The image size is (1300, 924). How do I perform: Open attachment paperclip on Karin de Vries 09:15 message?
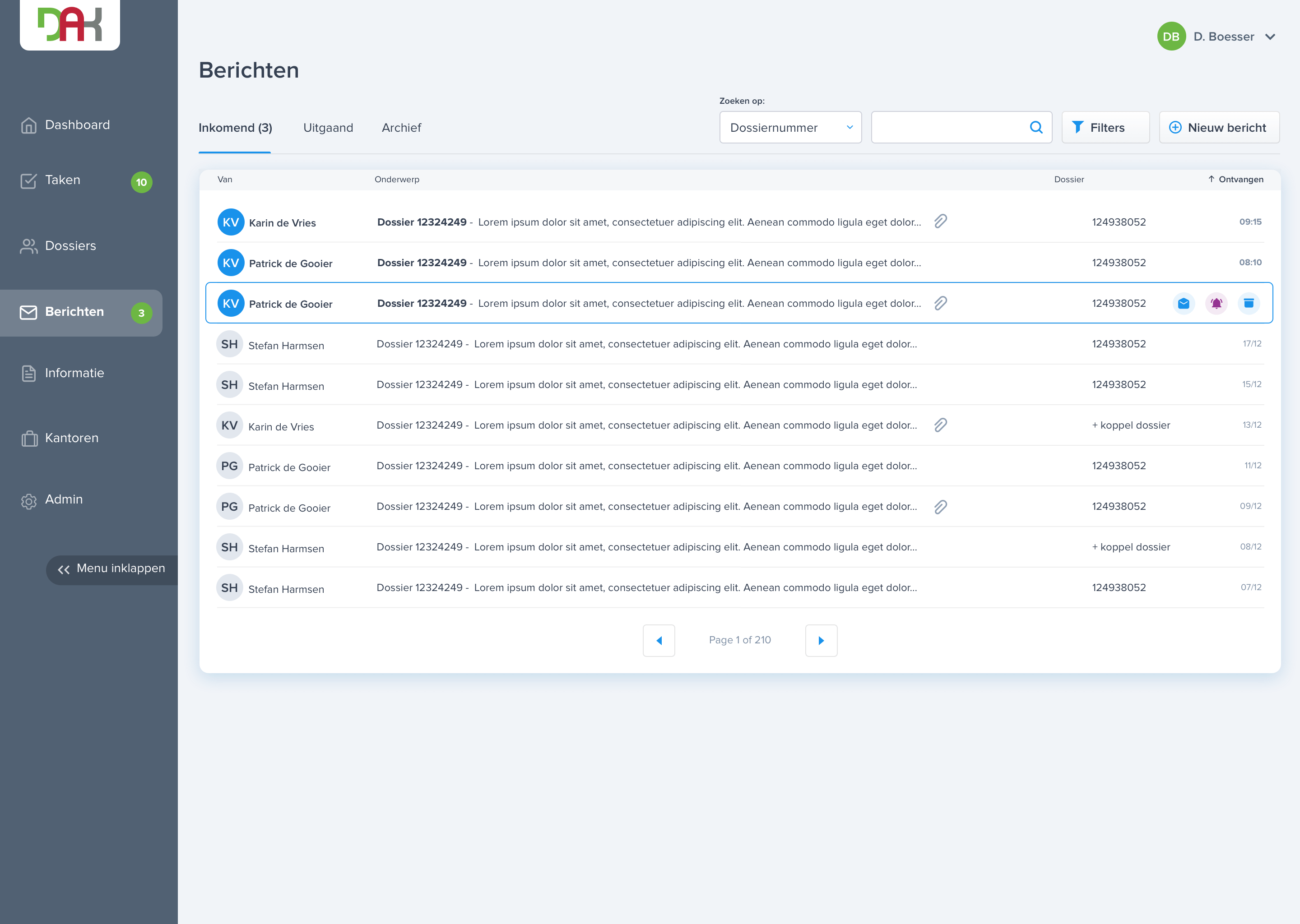tap(940, 222)
